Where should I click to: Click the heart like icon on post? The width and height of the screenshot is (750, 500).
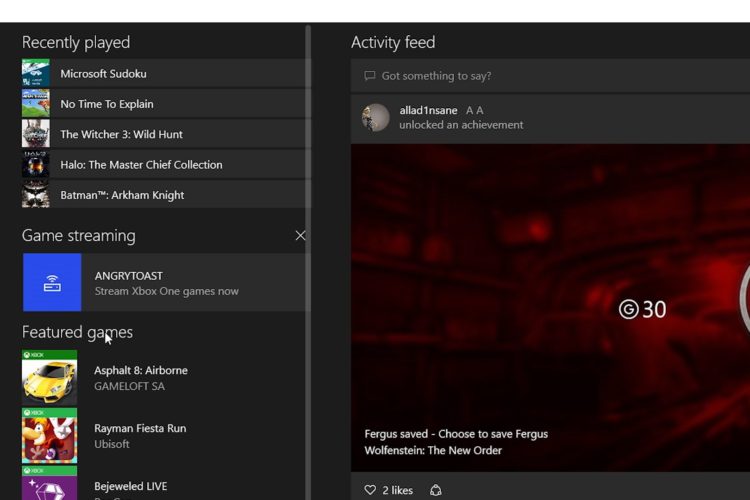pos(370,490)
